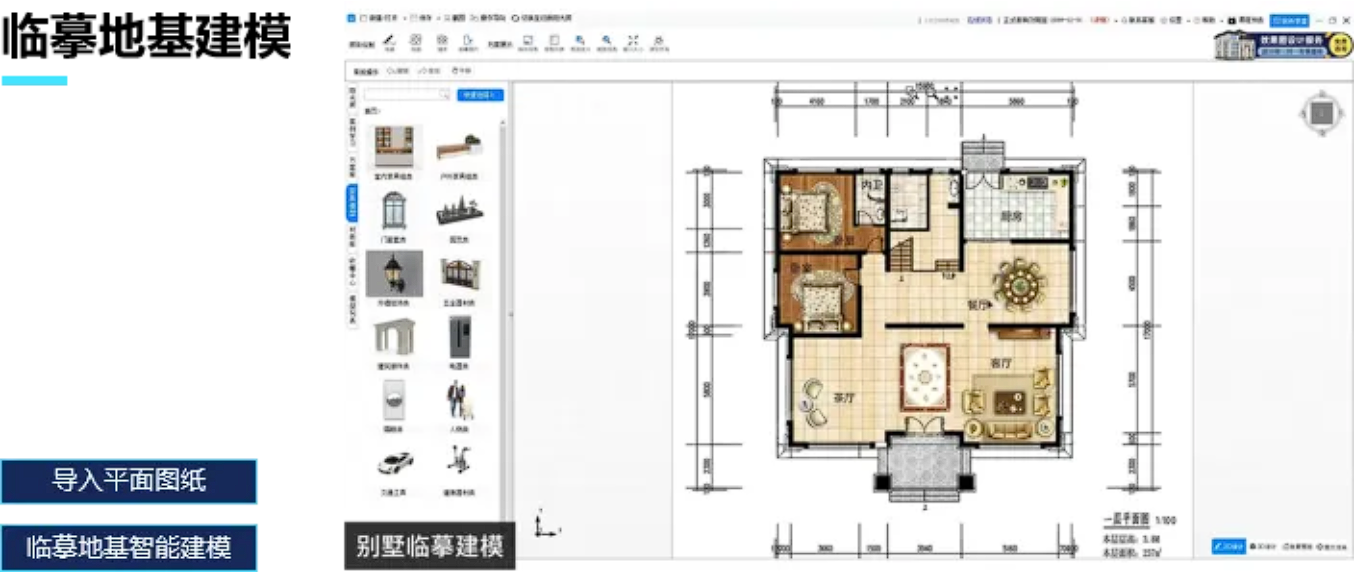
Task: Switch to the blue 2D view toggle
Action: point(1228,546)
